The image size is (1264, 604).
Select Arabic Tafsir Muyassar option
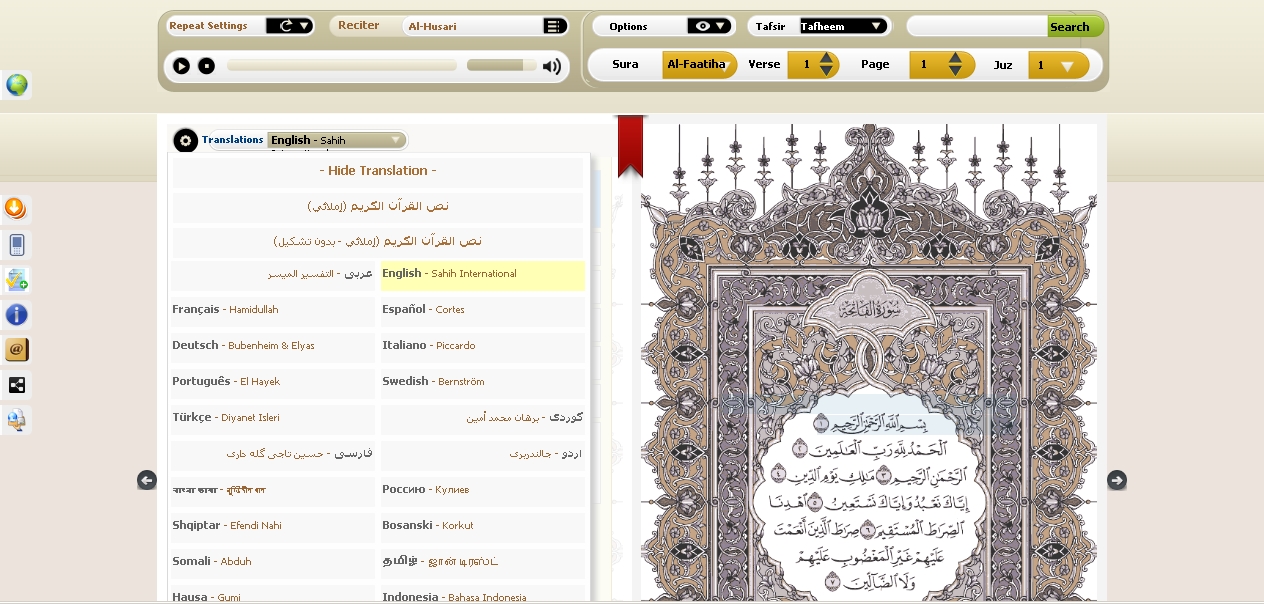pyautogui.click(x=273, y=274)
